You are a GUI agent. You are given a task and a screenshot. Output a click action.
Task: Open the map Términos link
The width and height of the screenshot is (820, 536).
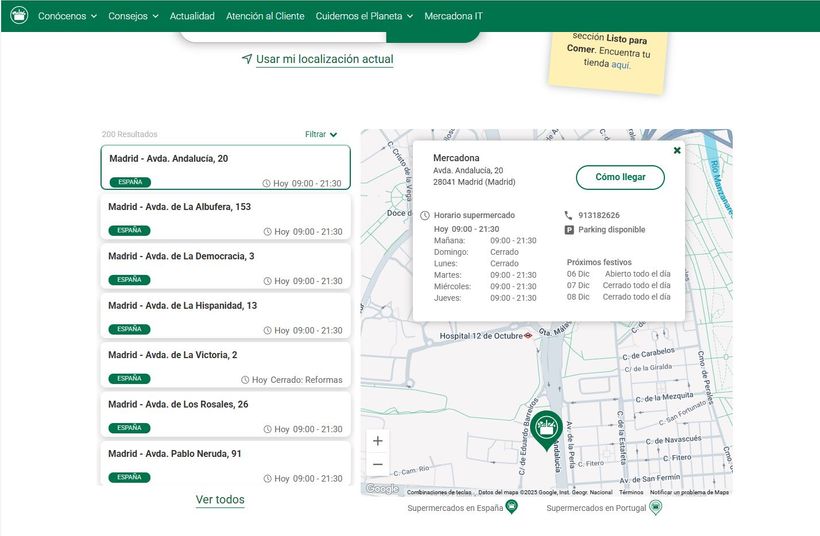point(631,492)
